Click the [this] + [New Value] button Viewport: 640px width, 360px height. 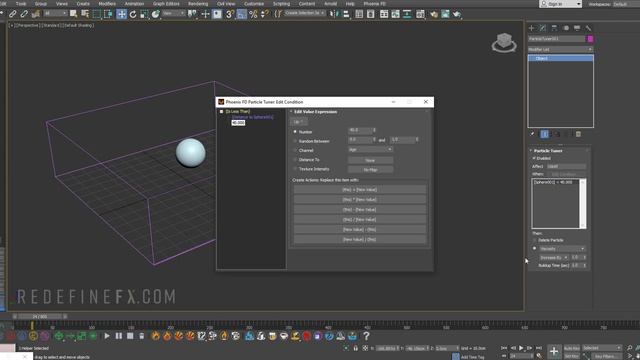[x=360, y=190]
